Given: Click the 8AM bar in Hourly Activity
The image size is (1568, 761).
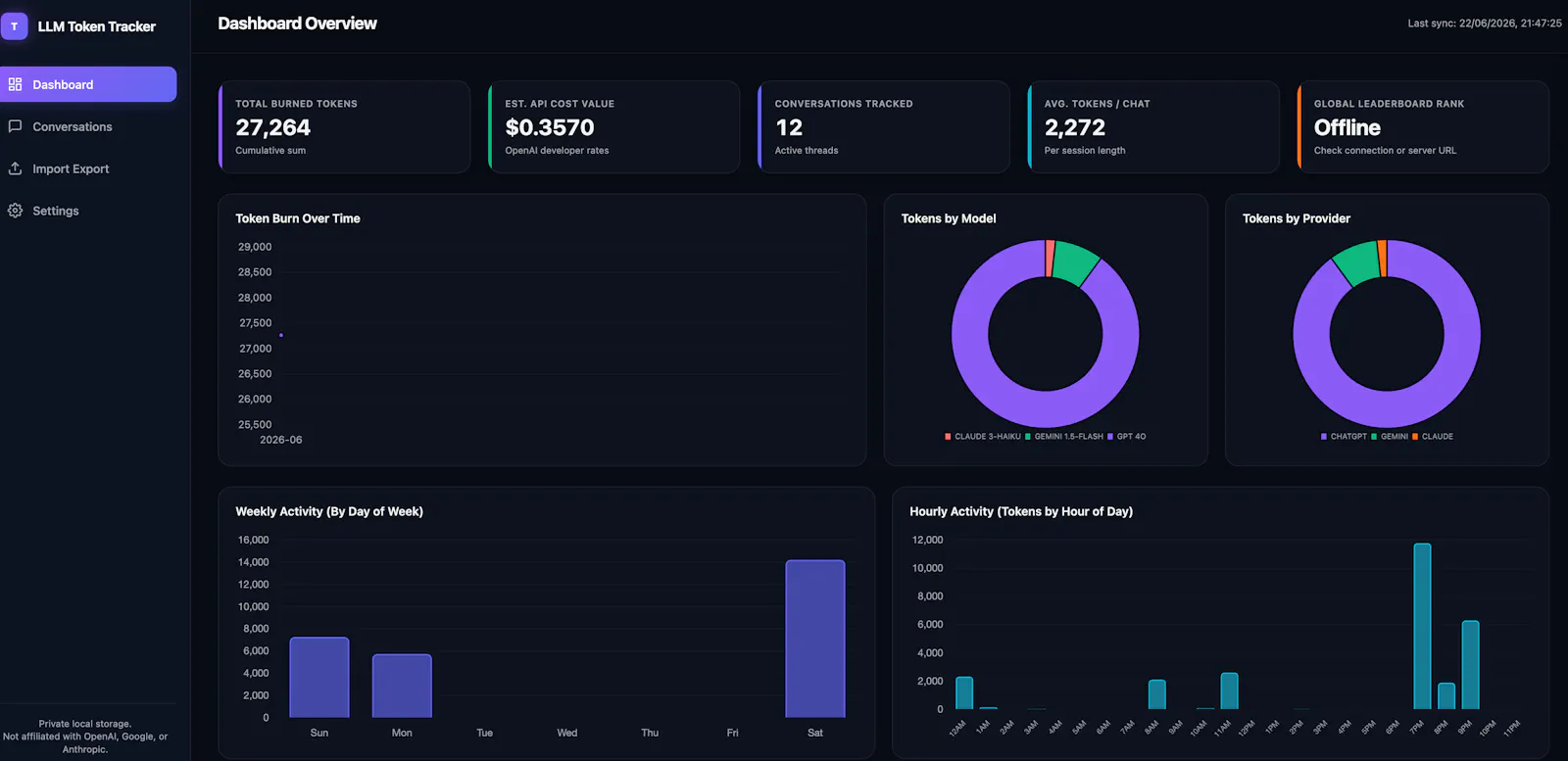Looking at the screenshot, I should coord(1157,694).
